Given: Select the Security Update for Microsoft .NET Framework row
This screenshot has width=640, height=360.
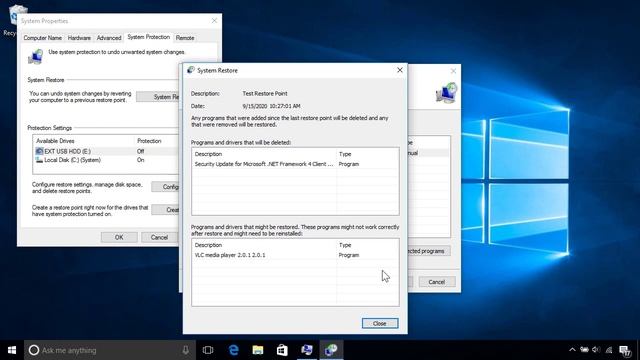Looking at the screenshot, I should (295, 164).
